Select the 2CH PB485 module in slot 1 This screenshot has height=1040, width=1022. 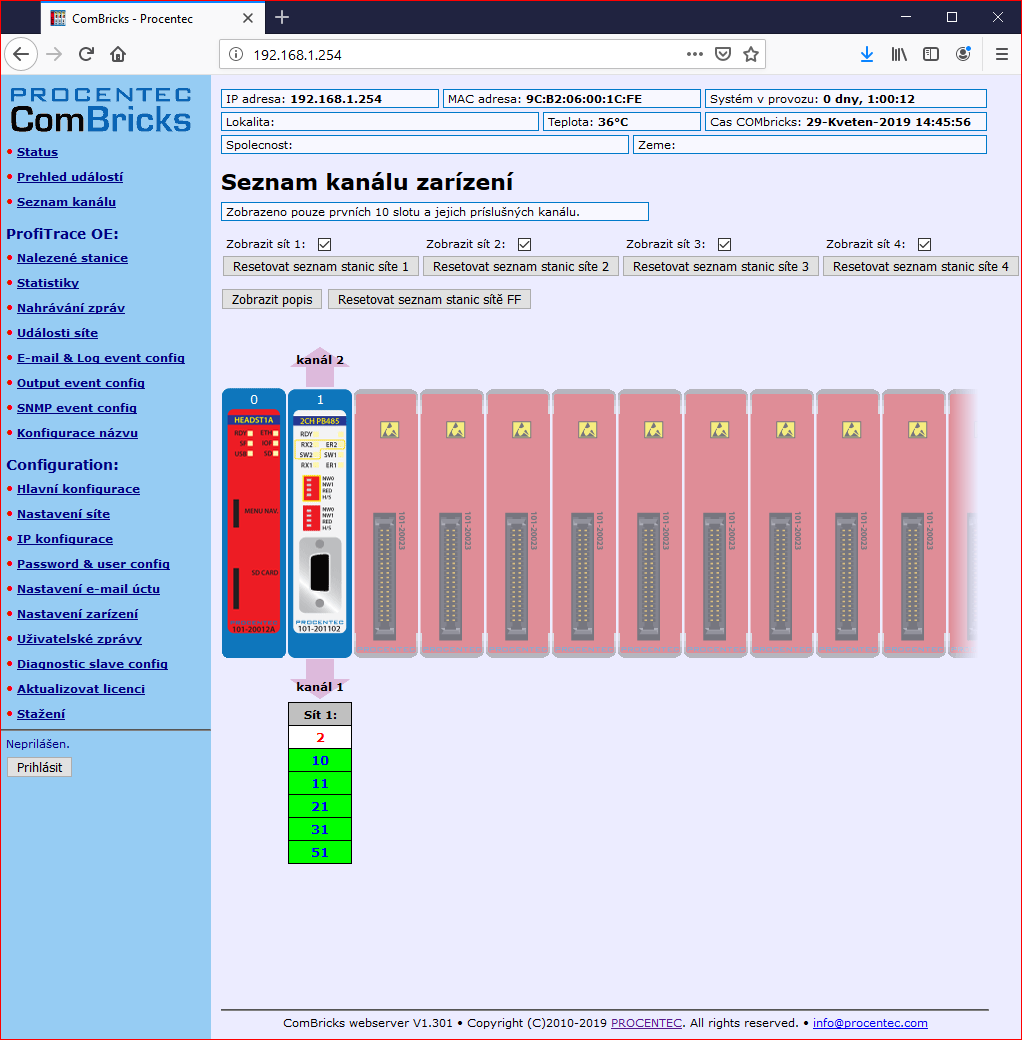pyautogui.click(x=320, y=523)
